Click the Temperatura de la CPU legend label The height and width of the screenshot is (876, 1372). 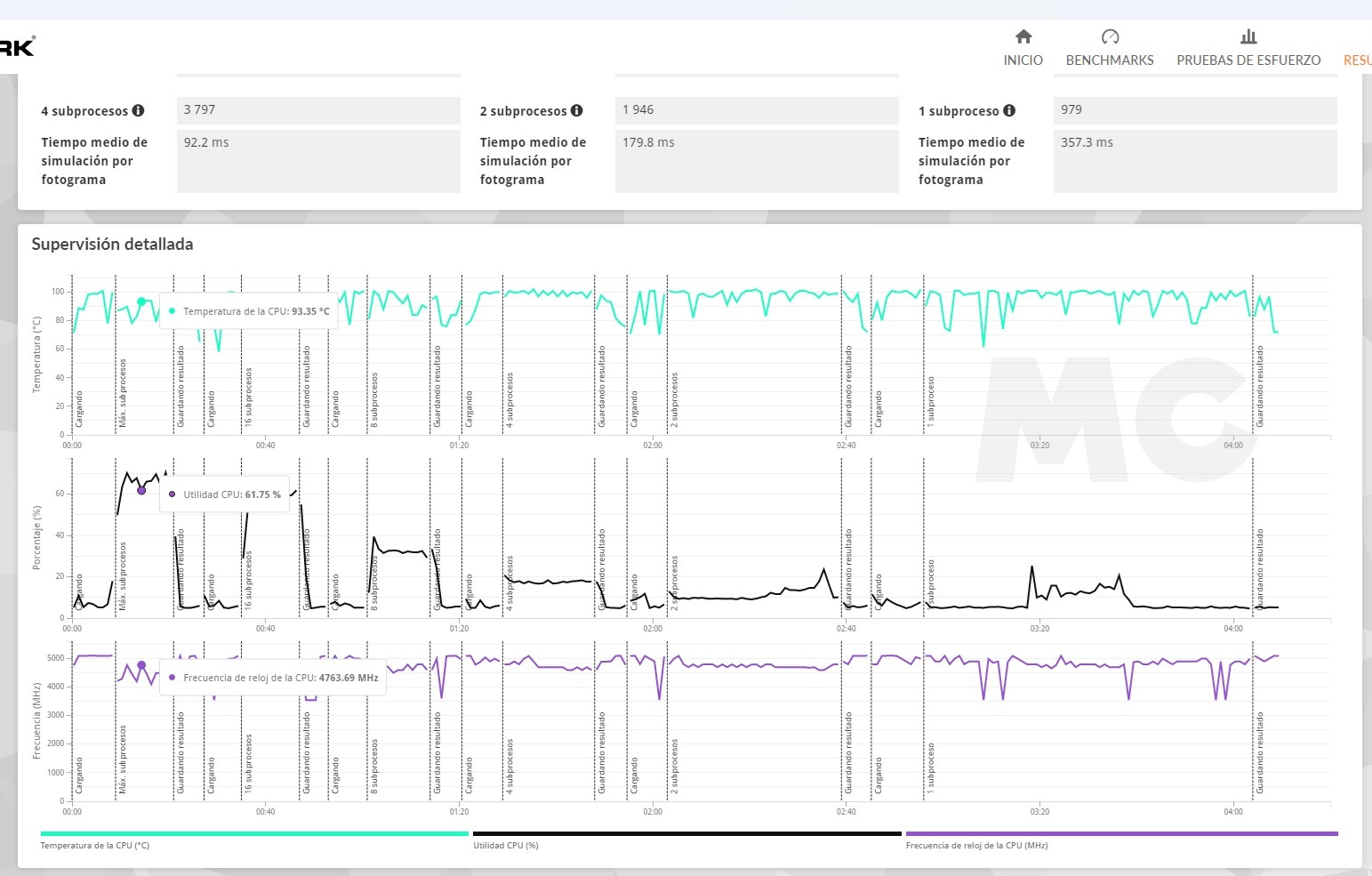(94, 846)
